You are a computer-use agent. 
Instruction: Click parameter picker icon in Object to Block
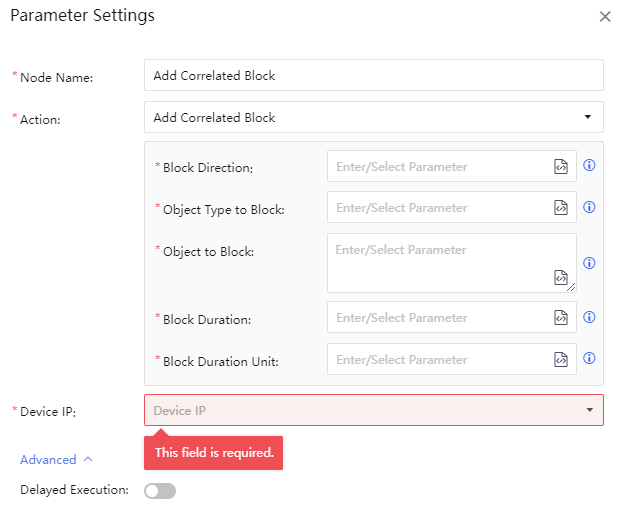pyautogui.click(x=561, y=277)
